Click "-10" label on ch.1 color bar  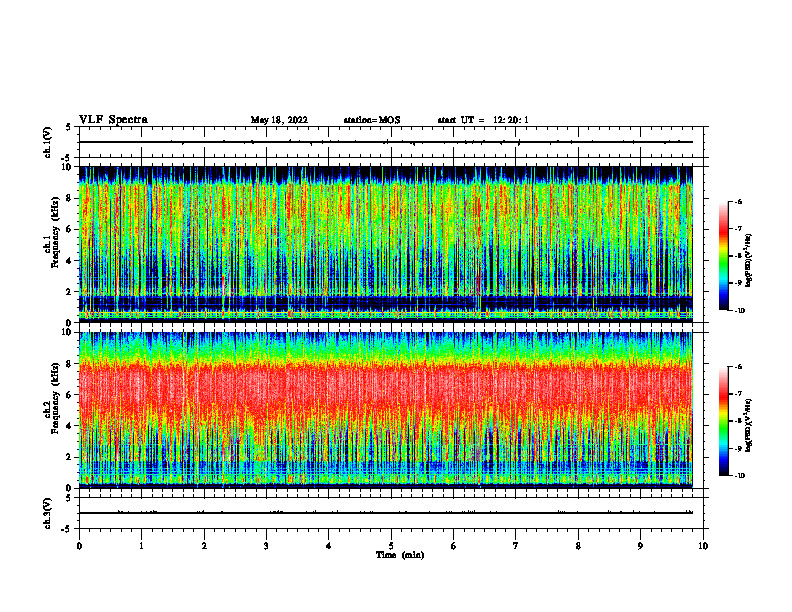pyautogui.click(x=739, y=311)
